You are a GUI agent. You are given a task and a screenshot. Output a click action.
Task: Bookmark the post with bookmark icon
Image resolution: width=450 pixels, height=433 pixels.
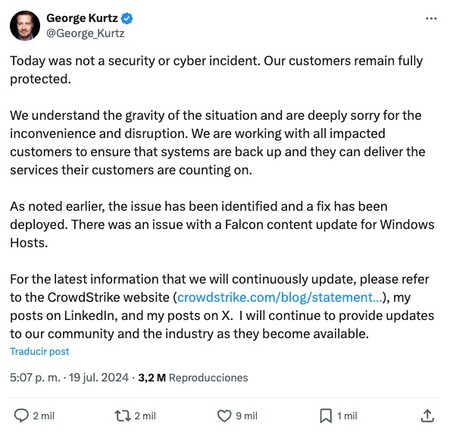coord(326,416)
